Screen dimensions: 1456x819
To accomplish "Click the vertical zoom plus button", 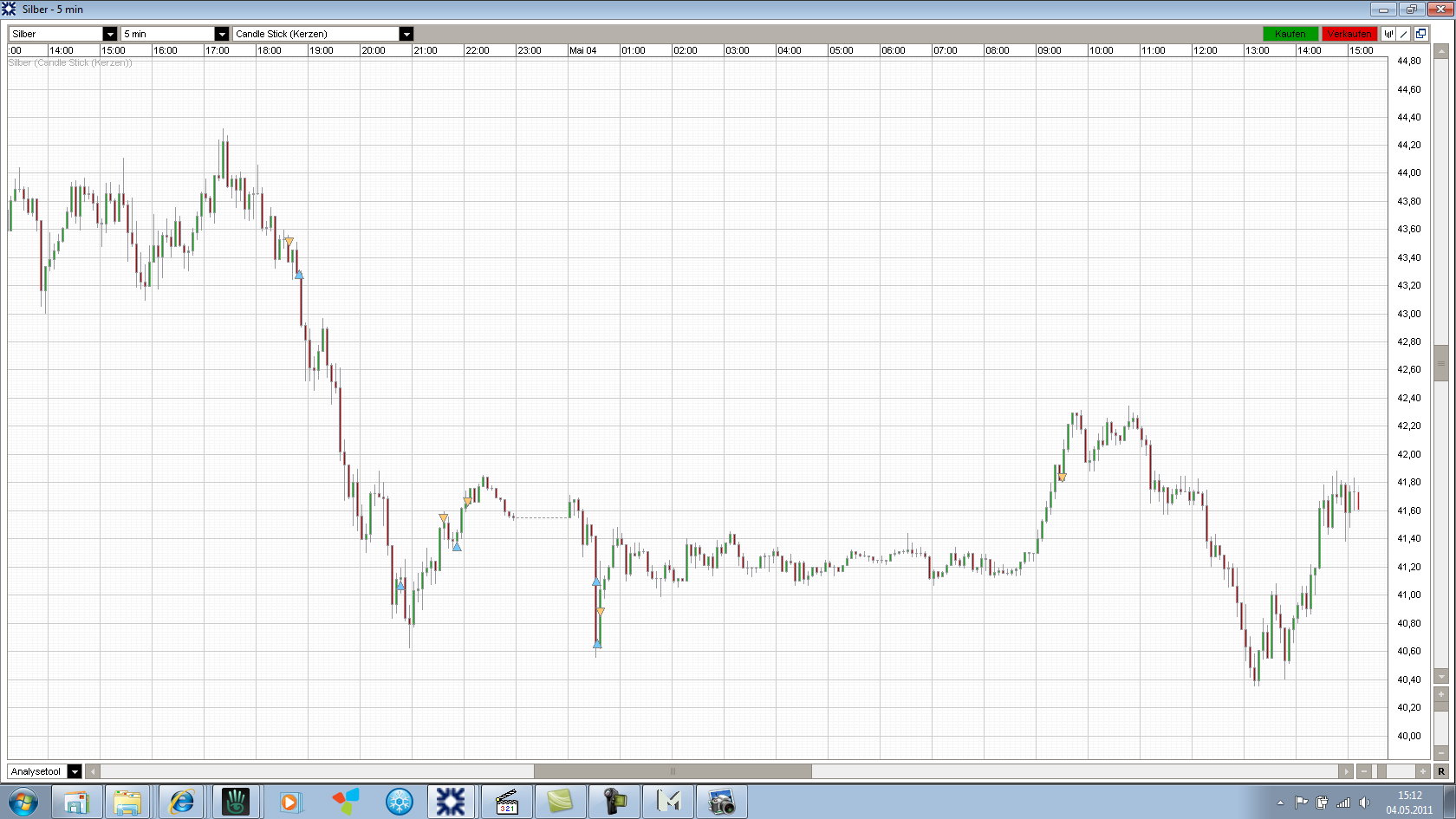I will (1441, 694).
